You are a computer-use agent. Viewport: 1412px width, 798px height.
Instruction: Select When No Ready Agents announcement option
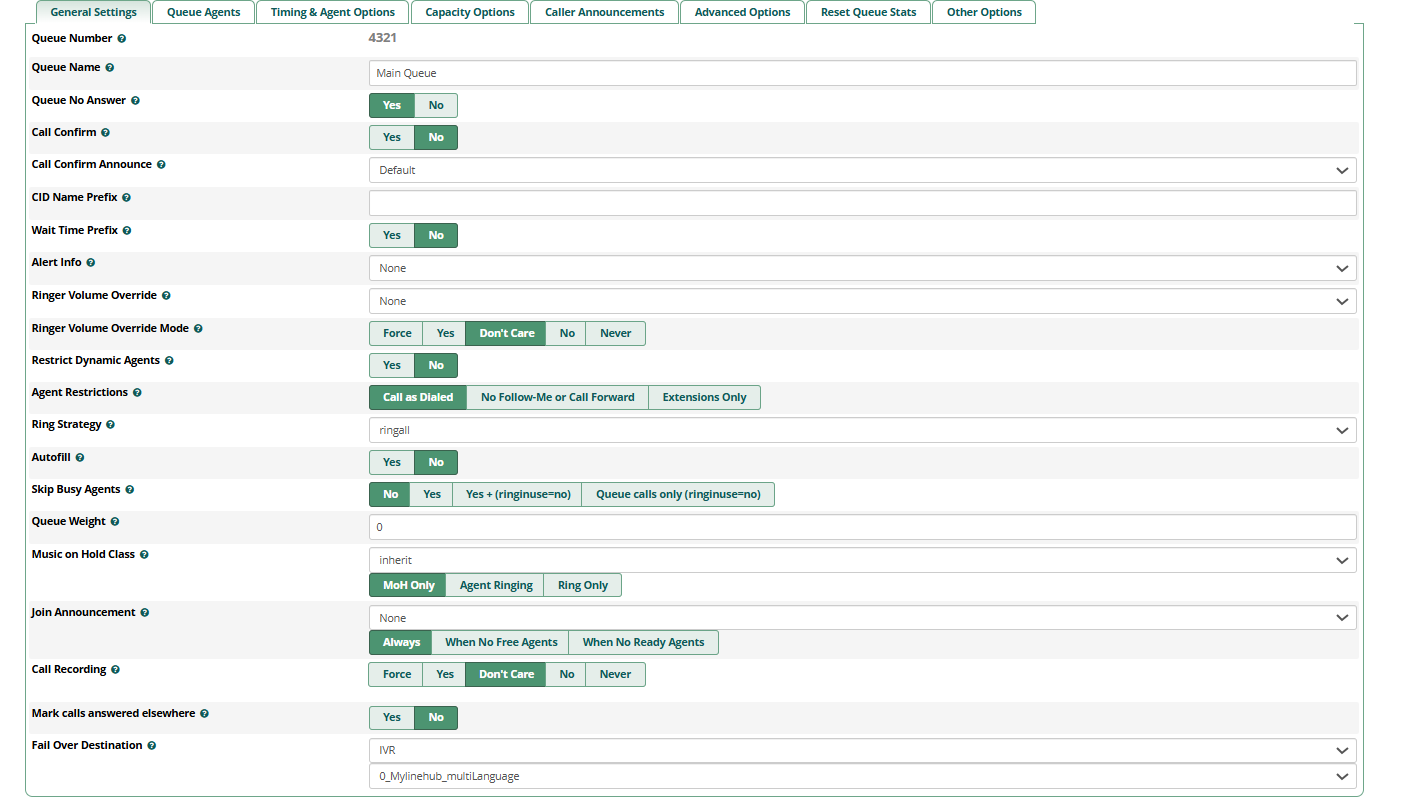point(643,642)
